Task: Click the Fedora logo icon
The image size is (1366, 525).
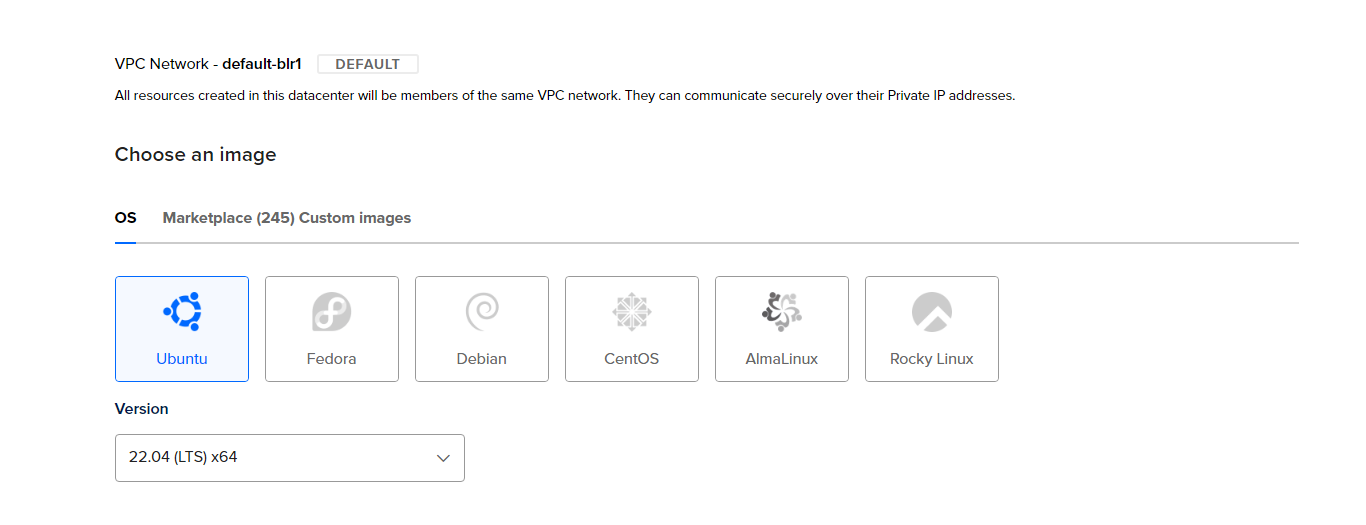Action: click(x=332, y=312)
